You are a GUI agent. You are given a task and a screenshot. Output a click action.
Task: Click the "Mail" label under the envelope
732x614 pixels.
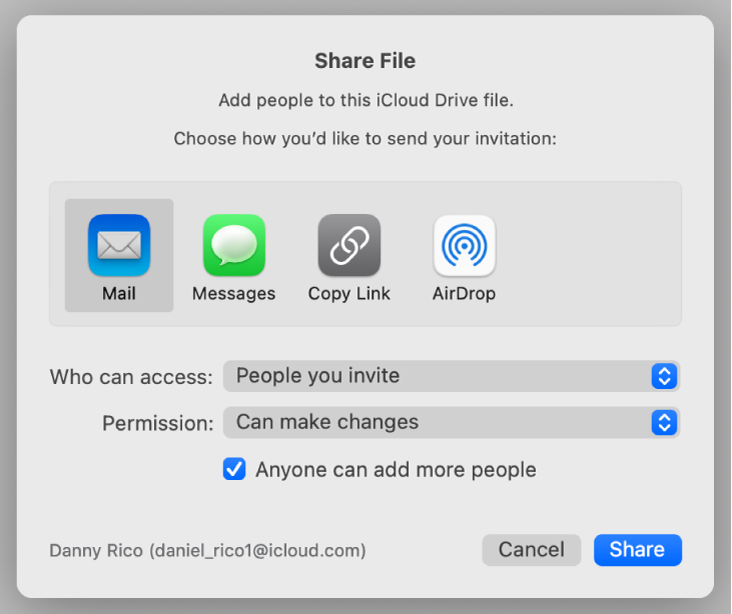pyautogui.click(x=119, y=294)
